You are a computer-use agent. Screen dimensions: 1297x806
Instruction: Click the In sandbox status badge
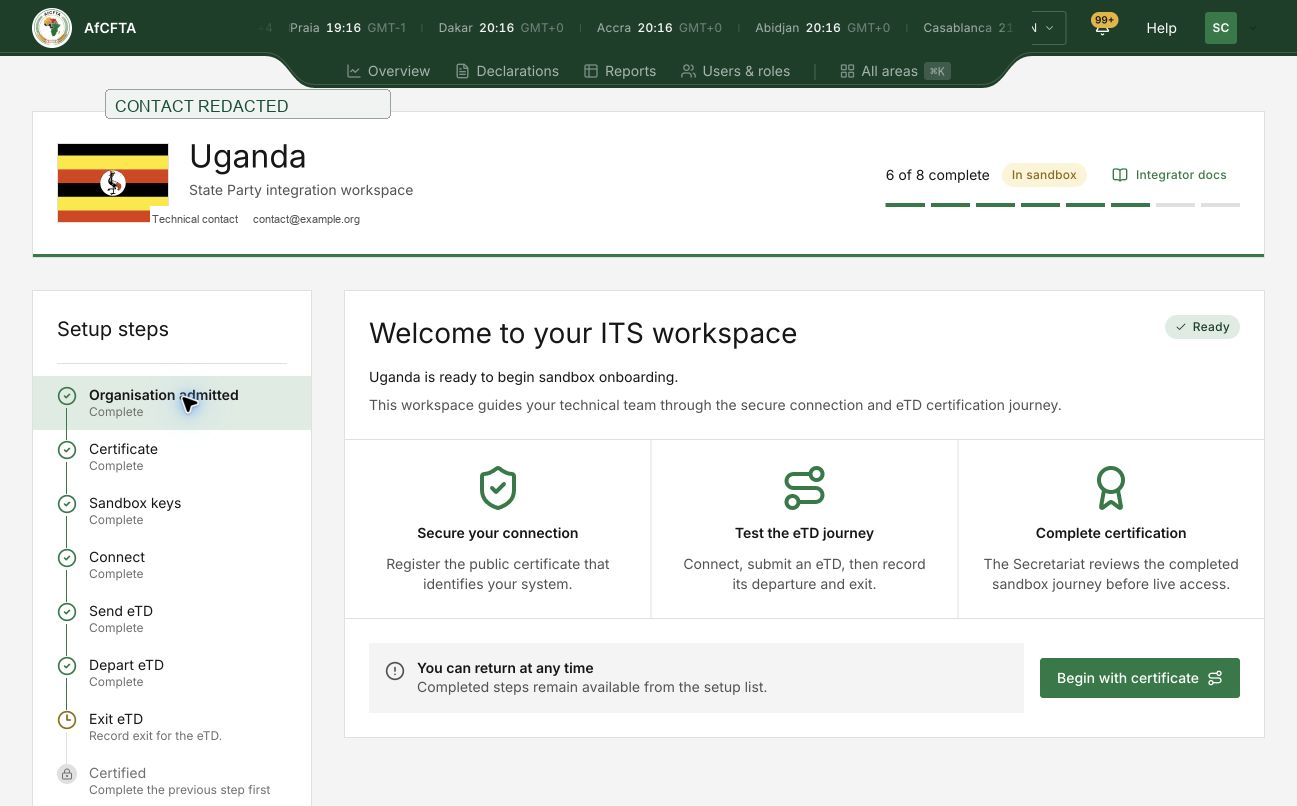click(1044, 175)
